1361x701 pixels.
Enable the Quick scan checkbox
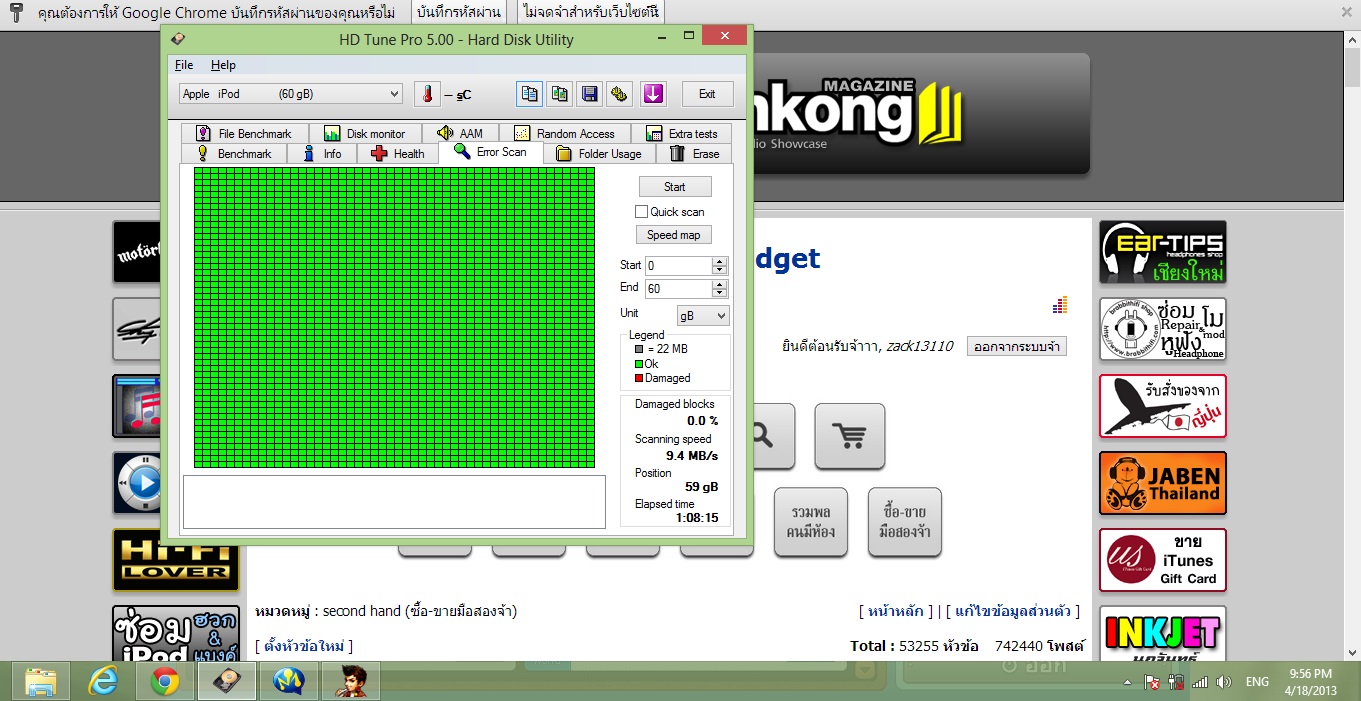[642, 212]
